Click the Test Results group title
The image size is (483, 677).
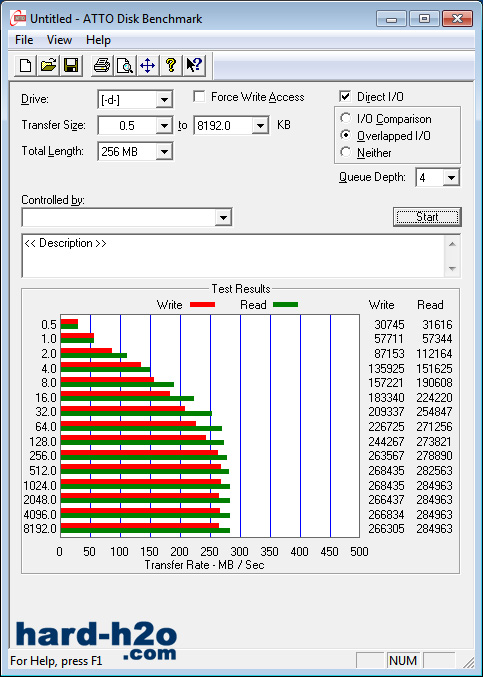pos(241,289)
